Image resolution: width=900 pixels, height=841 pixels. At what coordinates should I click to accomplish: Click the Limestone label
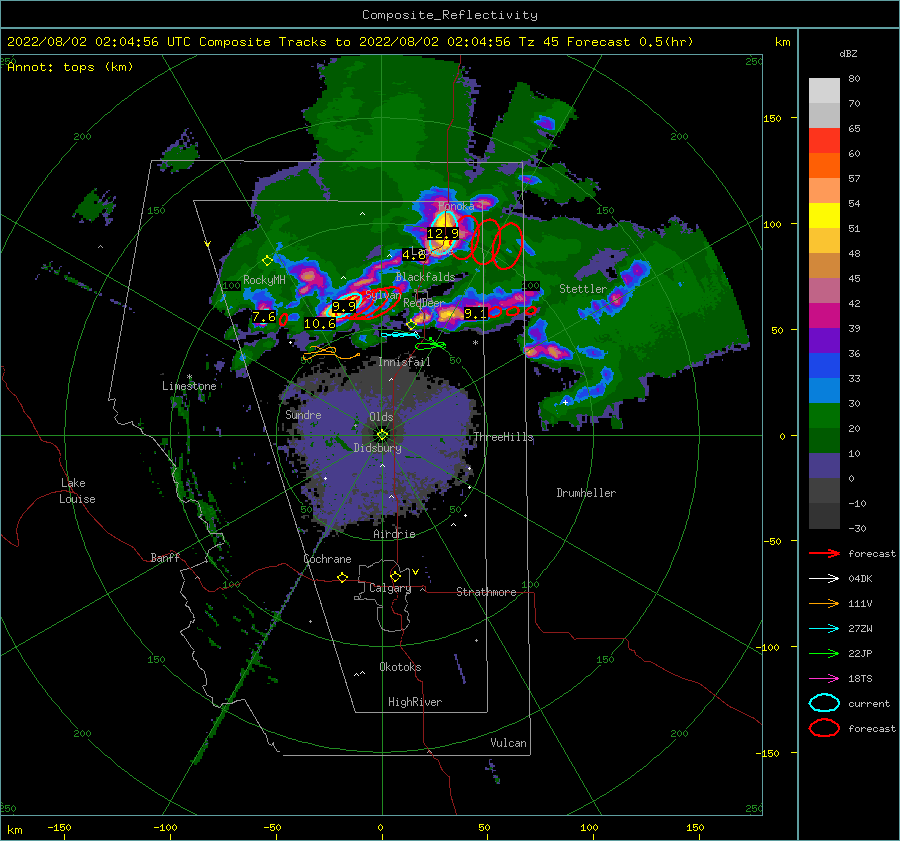tap(189, 386)
